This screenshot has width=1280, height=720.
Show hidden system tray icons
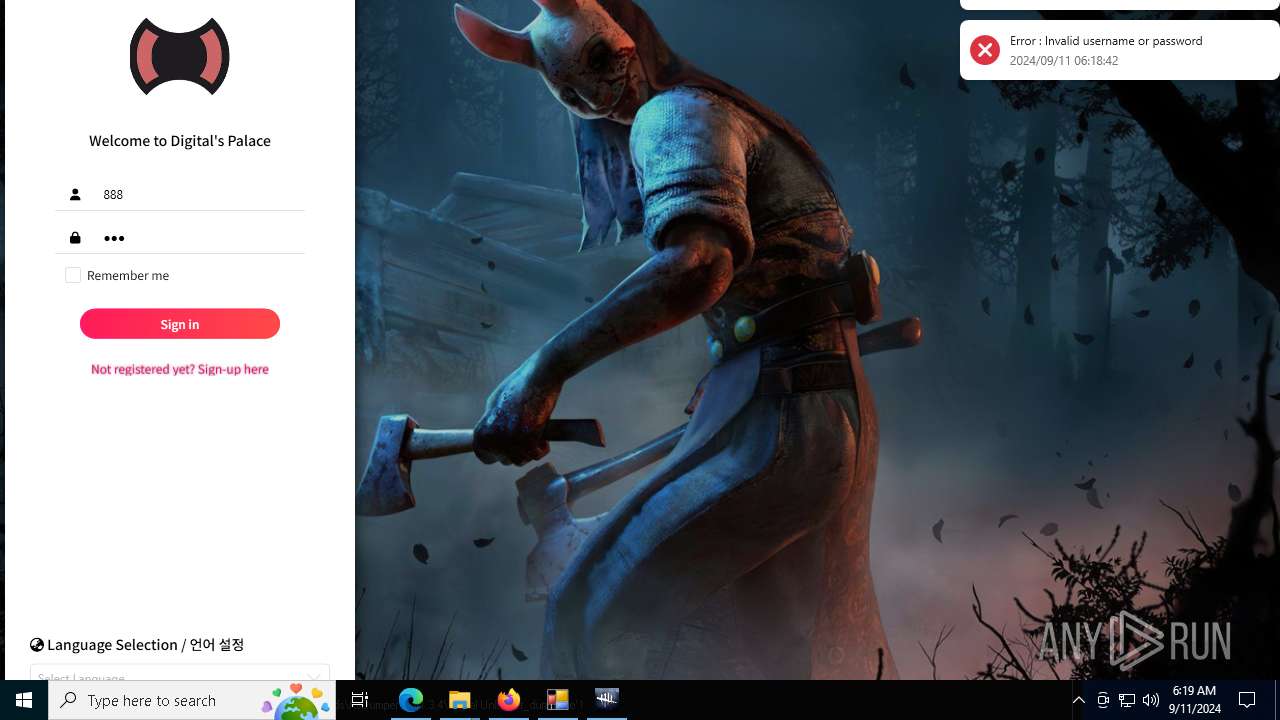[x=1078, y=700]
